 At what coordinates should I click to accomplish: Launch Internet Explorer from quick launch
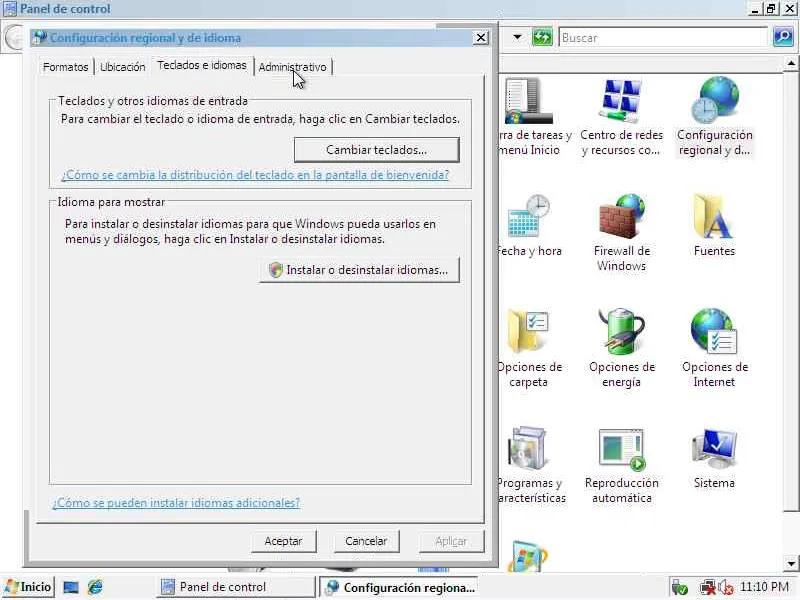coord(95,587)
